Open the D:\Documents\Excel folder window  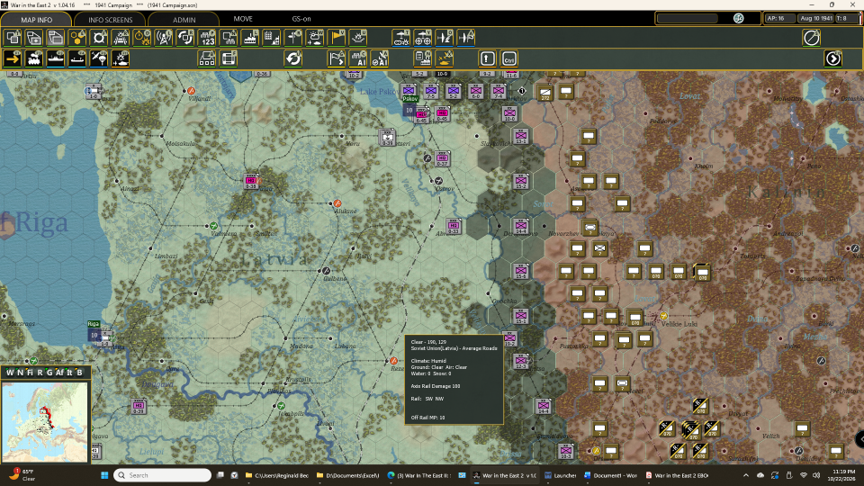348,475
